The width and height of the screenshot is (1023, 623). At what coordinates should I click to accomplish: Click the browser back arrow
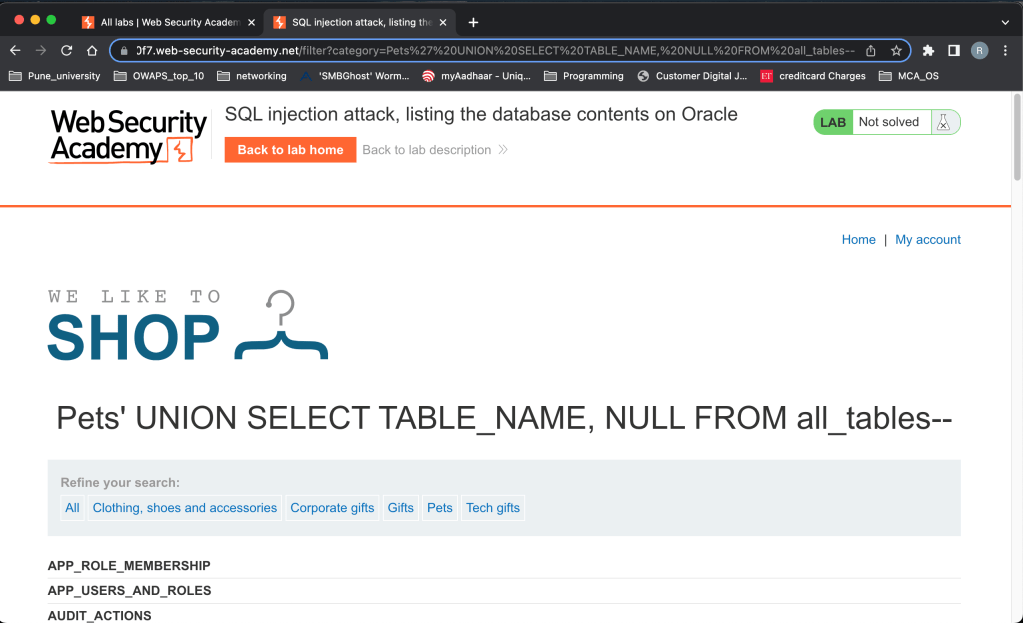tap(15, 50)
